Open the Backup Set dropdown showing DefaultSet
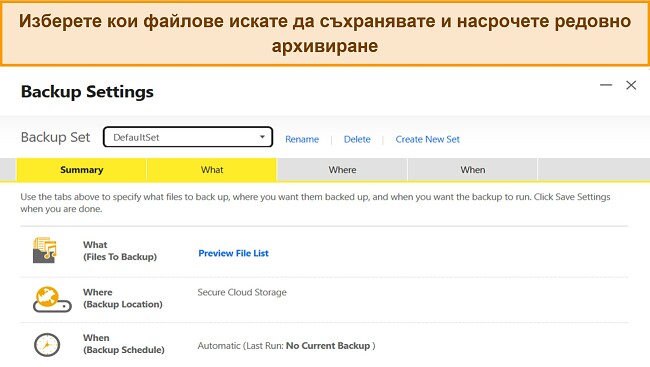Image resolution: width=650 pixels, height=367 pixels. (188, 137)
